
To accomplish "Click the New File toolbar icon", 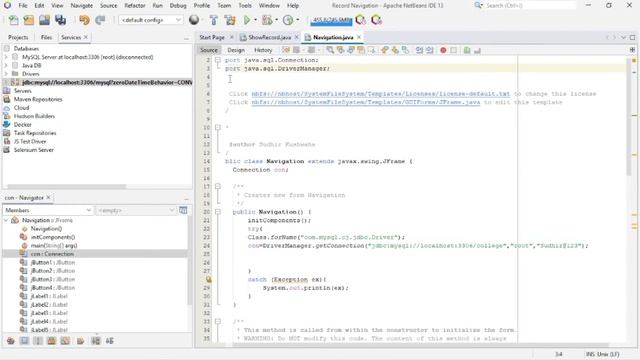I will point(13,20).
